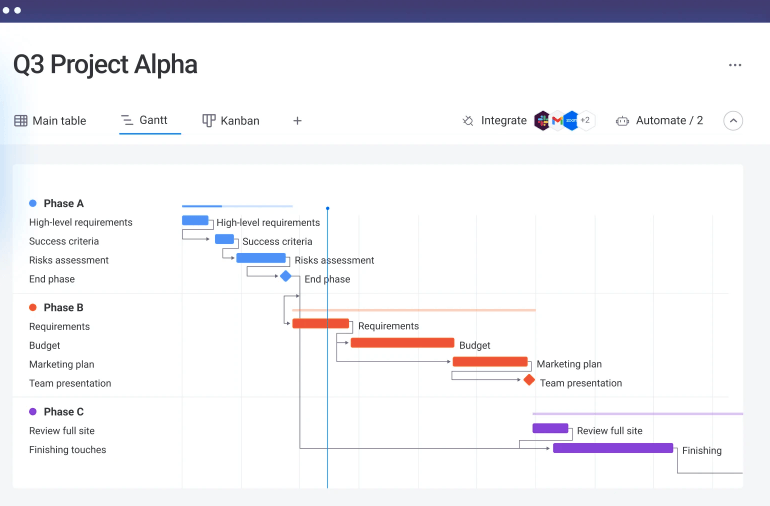Click the blue End phase milestone diamond
Image resolution: width=770 pixels, height=506 pixels.
coord(286,276)
